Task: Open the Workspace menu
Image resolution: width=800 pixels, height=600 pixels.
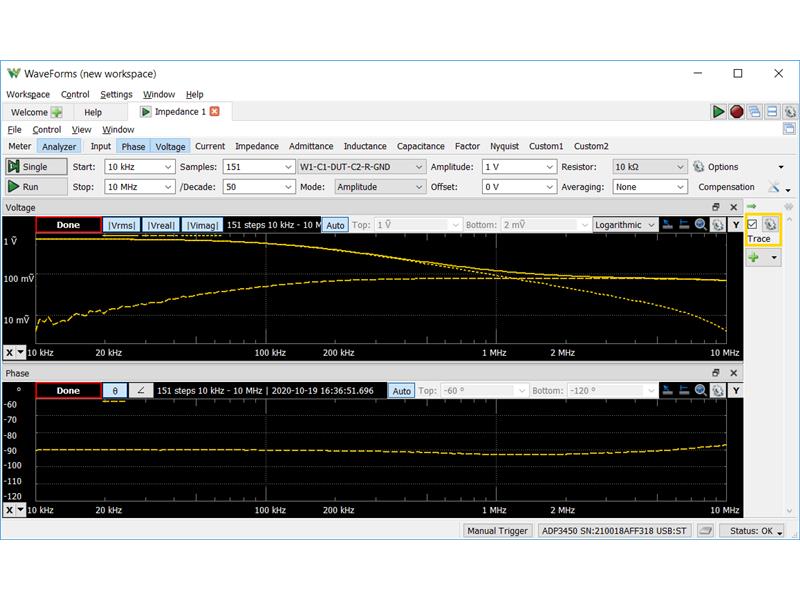Action: (28, 94)
